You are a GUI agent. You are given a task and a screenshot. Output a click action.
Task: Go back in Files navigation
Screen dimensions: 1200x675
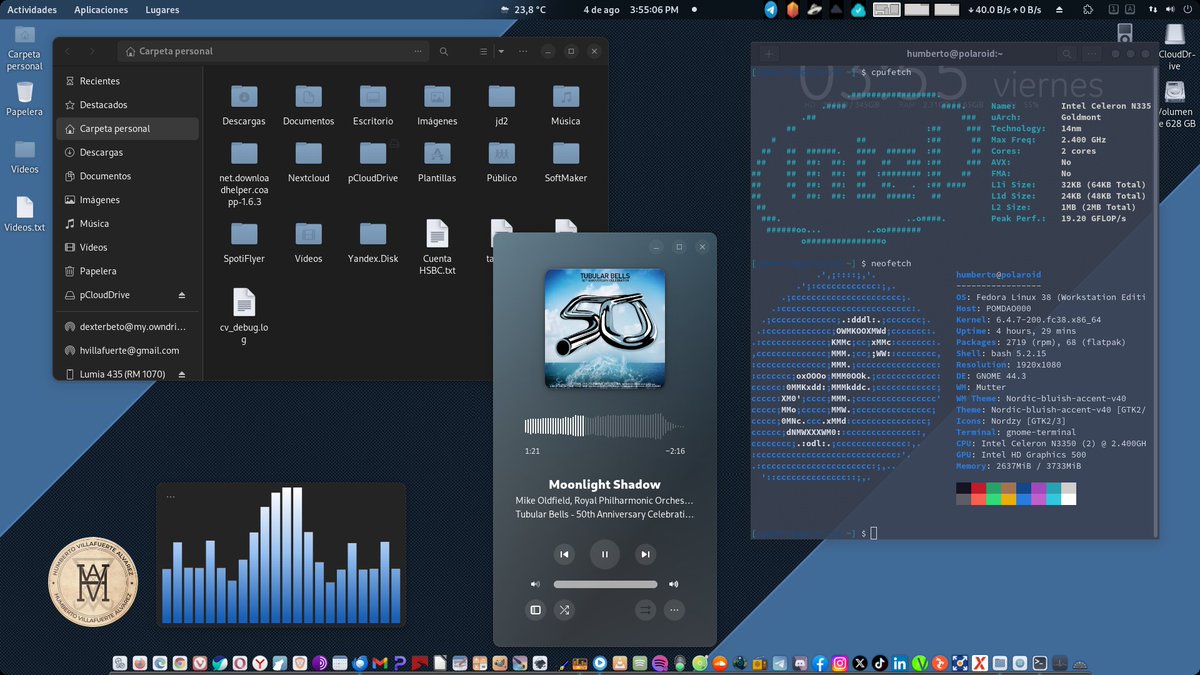click(x=69, y=51)
